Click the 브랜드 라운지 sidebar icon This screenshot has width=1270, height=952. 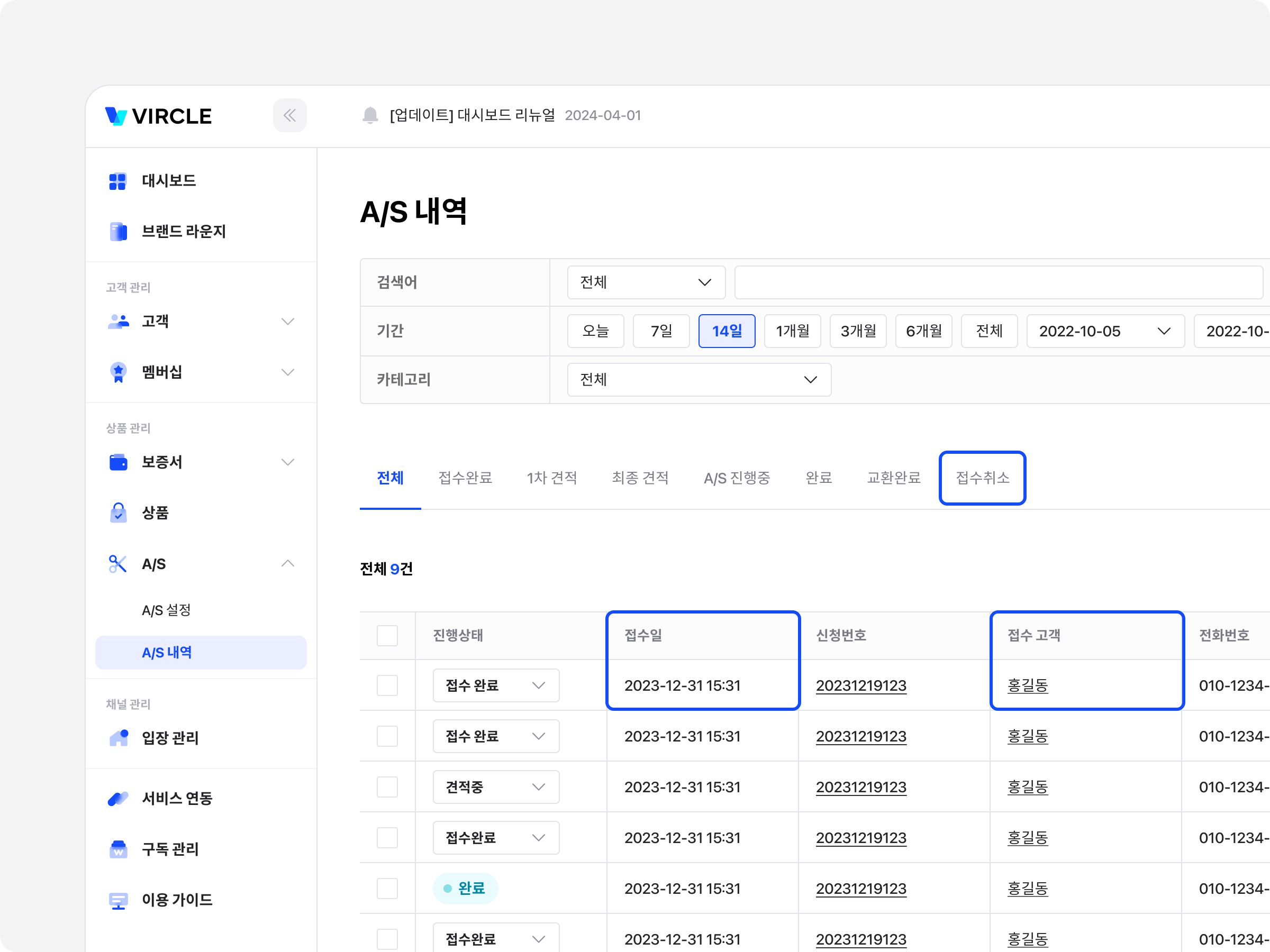pyautogui.click(x=119, y=232)
